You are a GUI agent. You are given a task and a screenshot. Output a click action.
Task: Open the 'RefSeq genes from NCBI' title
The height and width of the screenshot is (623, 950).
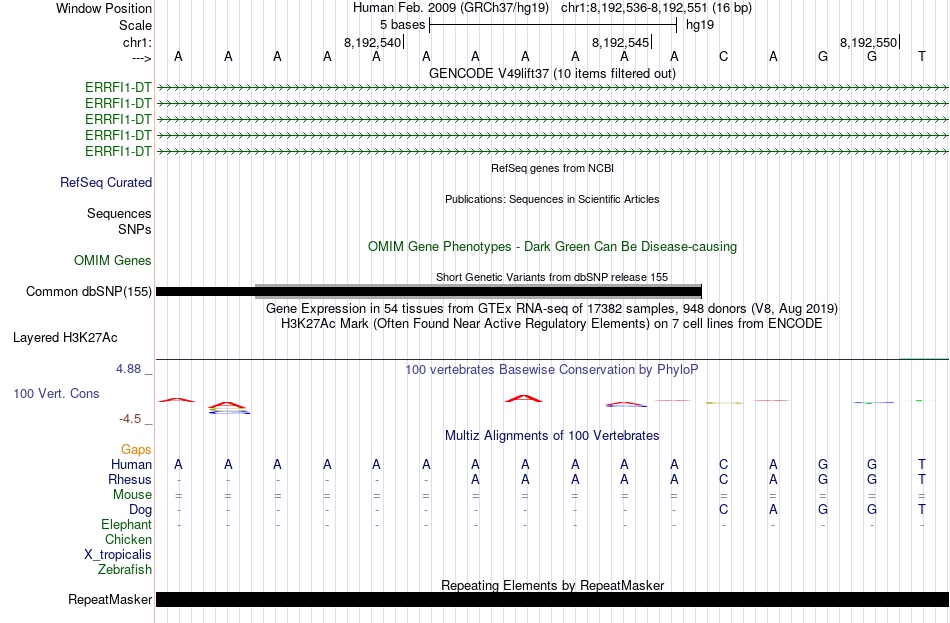[553, 168]
